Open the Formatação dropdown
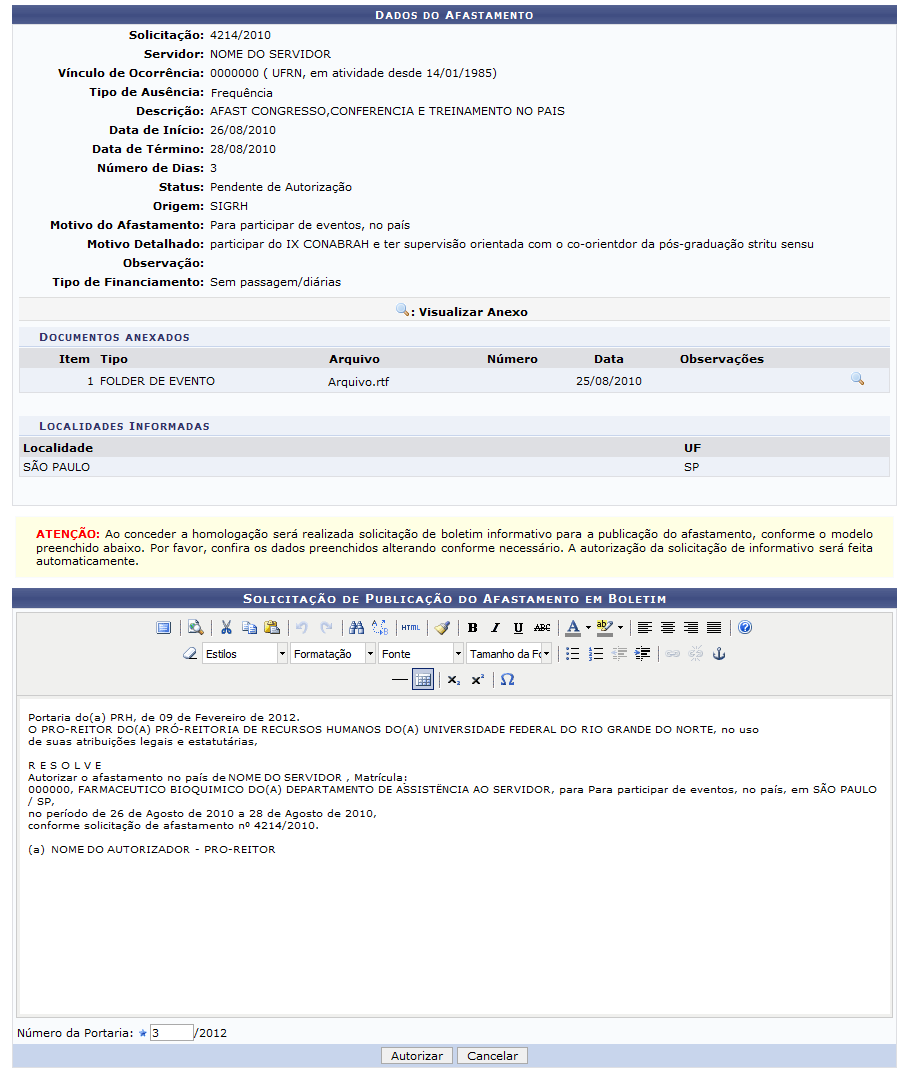 pyautogui.click(x=332, y=654)
